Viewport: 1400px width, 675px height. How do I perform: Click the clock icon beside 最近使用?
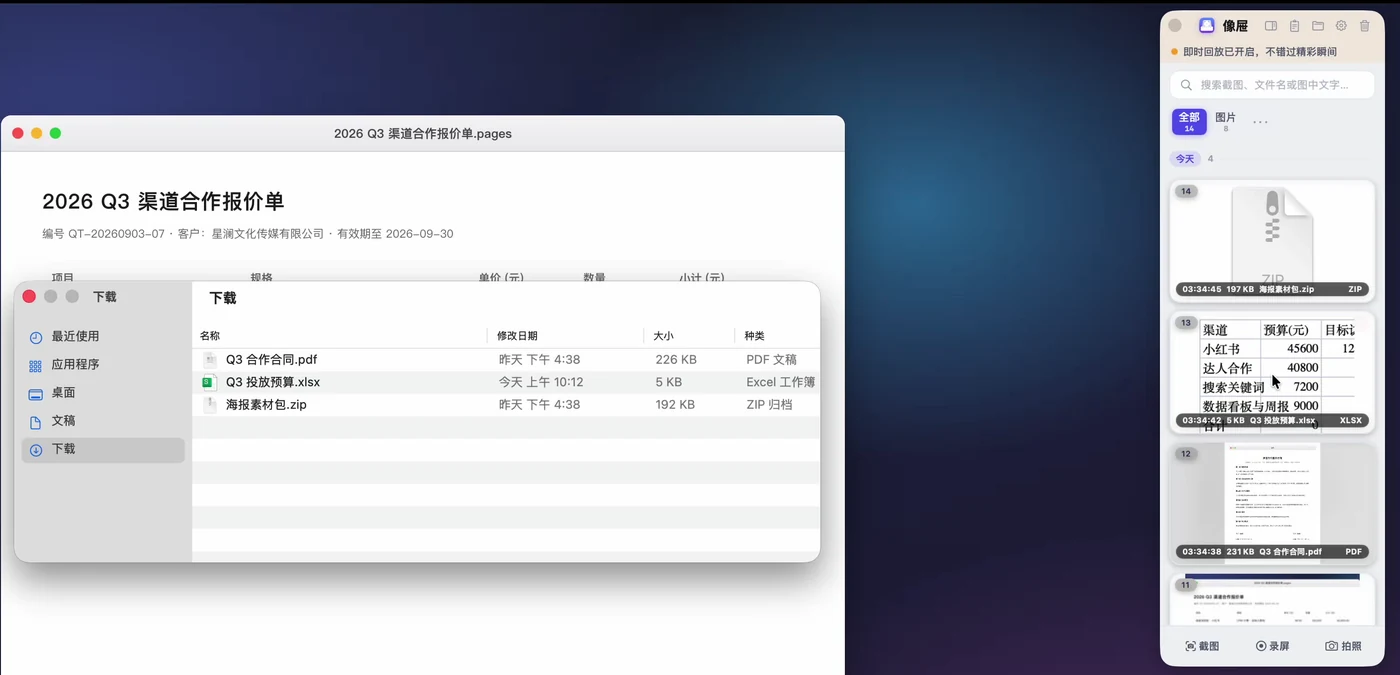point(36,338)
